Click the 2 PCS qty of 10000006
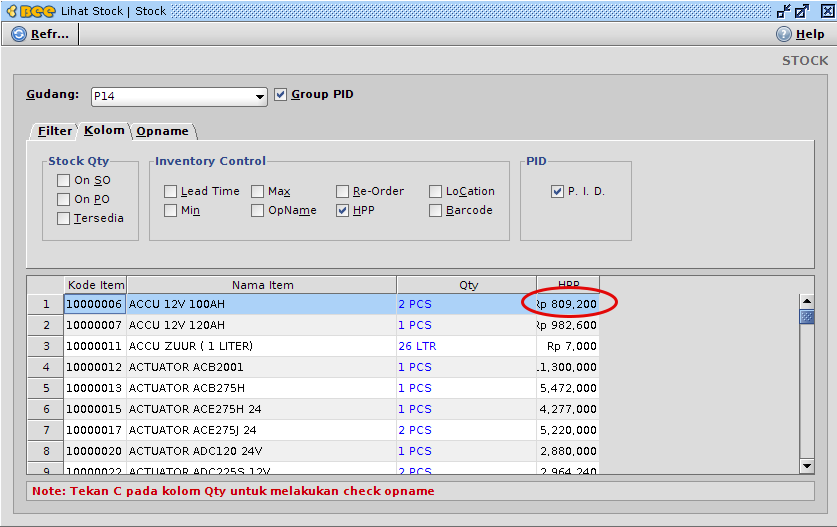This screenshot has width=837, height=527. tap(467, 304)
